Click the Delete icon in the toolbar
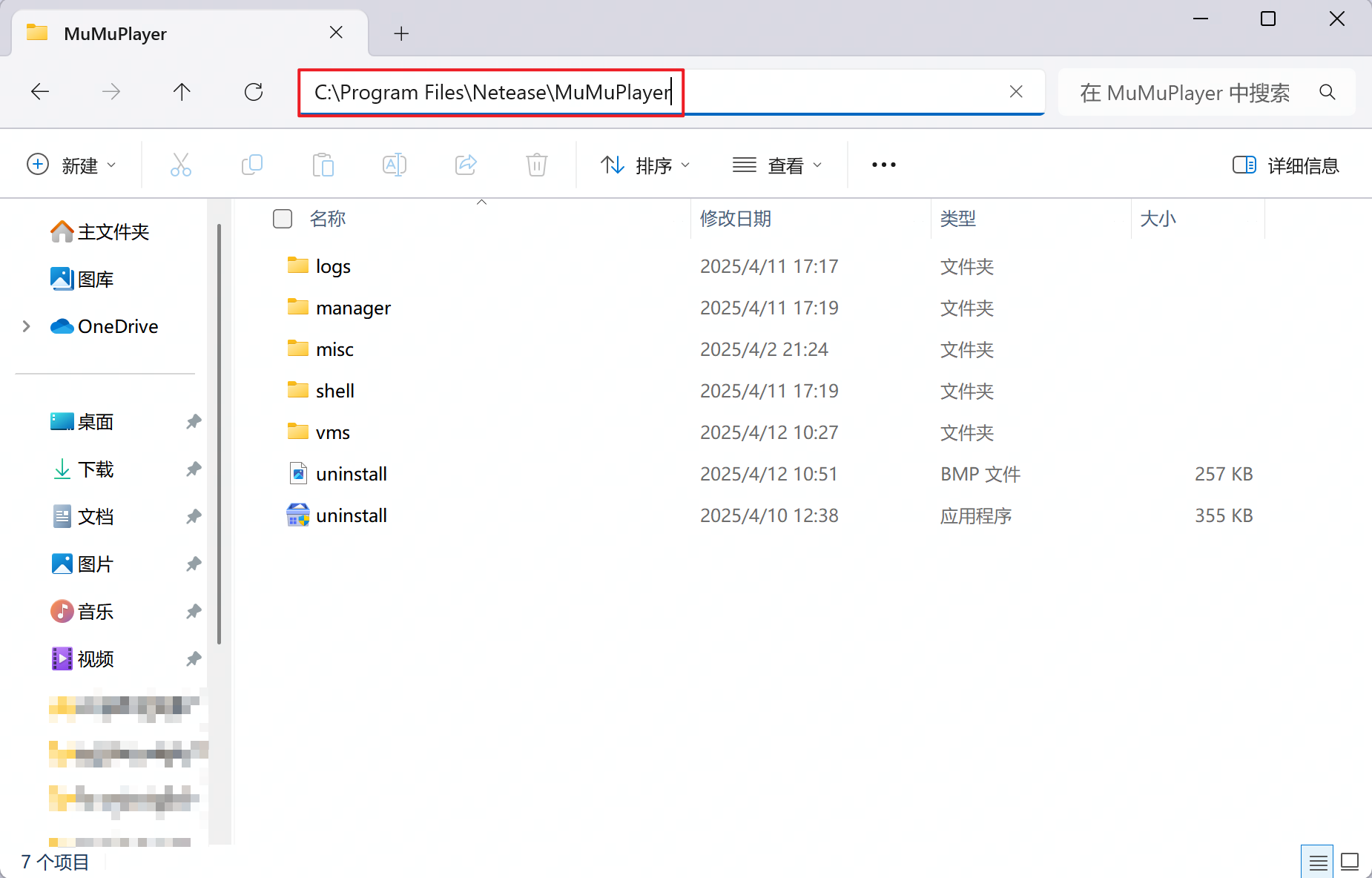1372x878 pixels. tap(536, 165)
